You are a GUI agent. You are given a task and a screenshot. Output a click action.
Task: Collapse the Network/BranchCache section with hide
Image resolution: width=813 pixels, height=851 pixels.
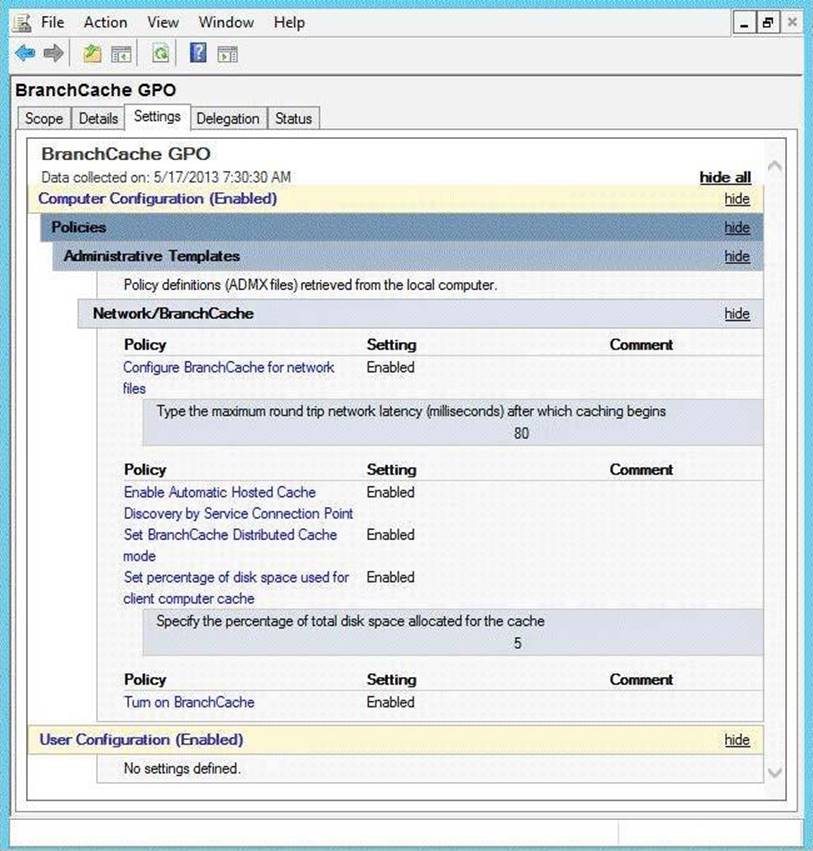click(x=737, y=313)
